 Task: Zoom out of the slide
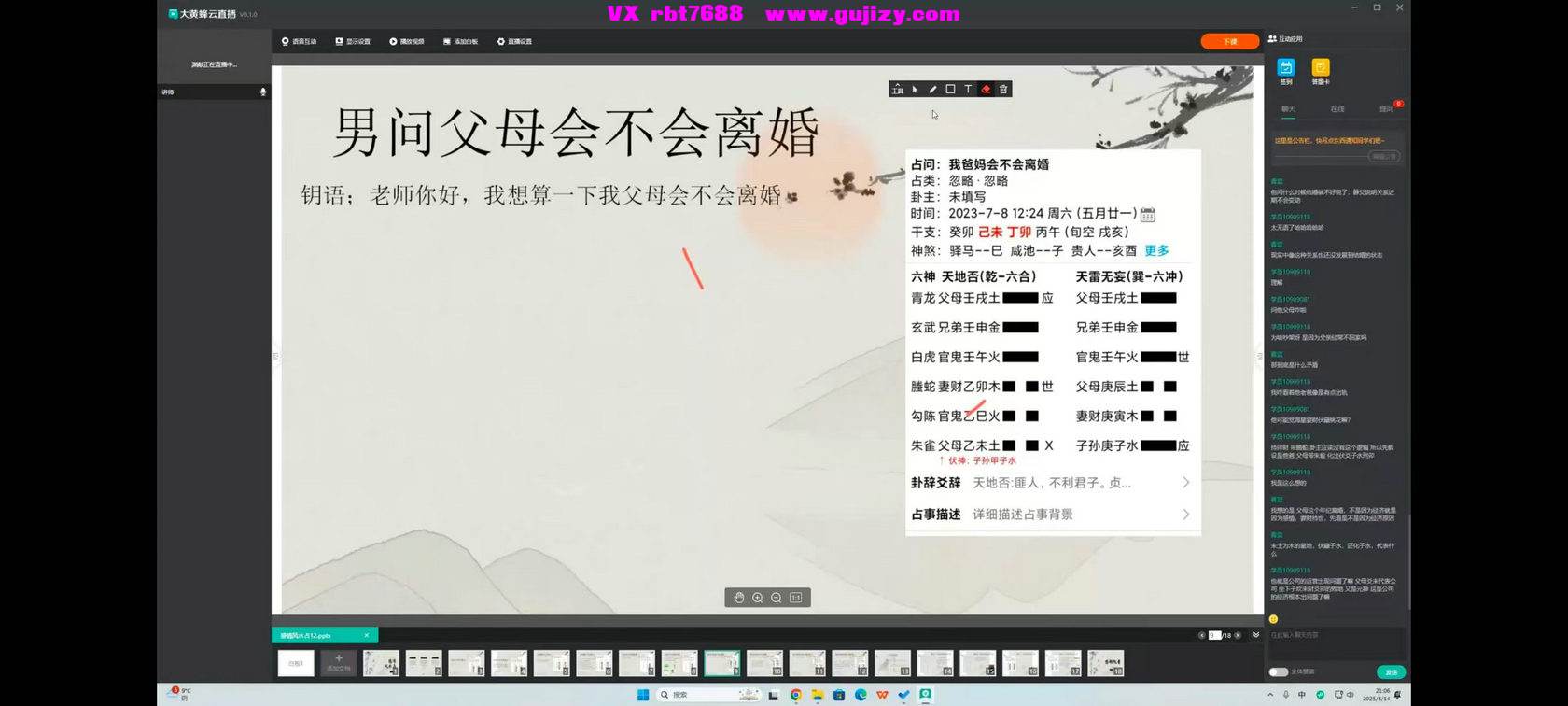point(777,598)
